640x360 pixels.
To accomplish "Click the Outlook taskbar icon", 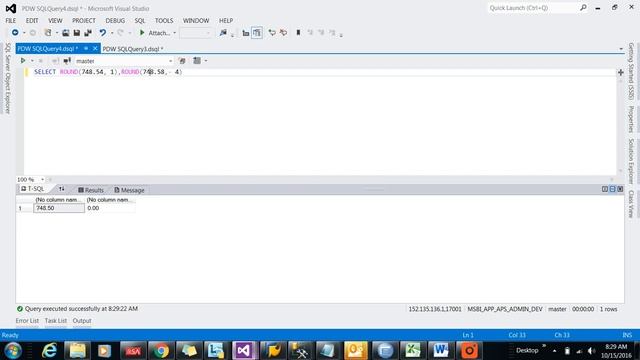I will (356, 351).
